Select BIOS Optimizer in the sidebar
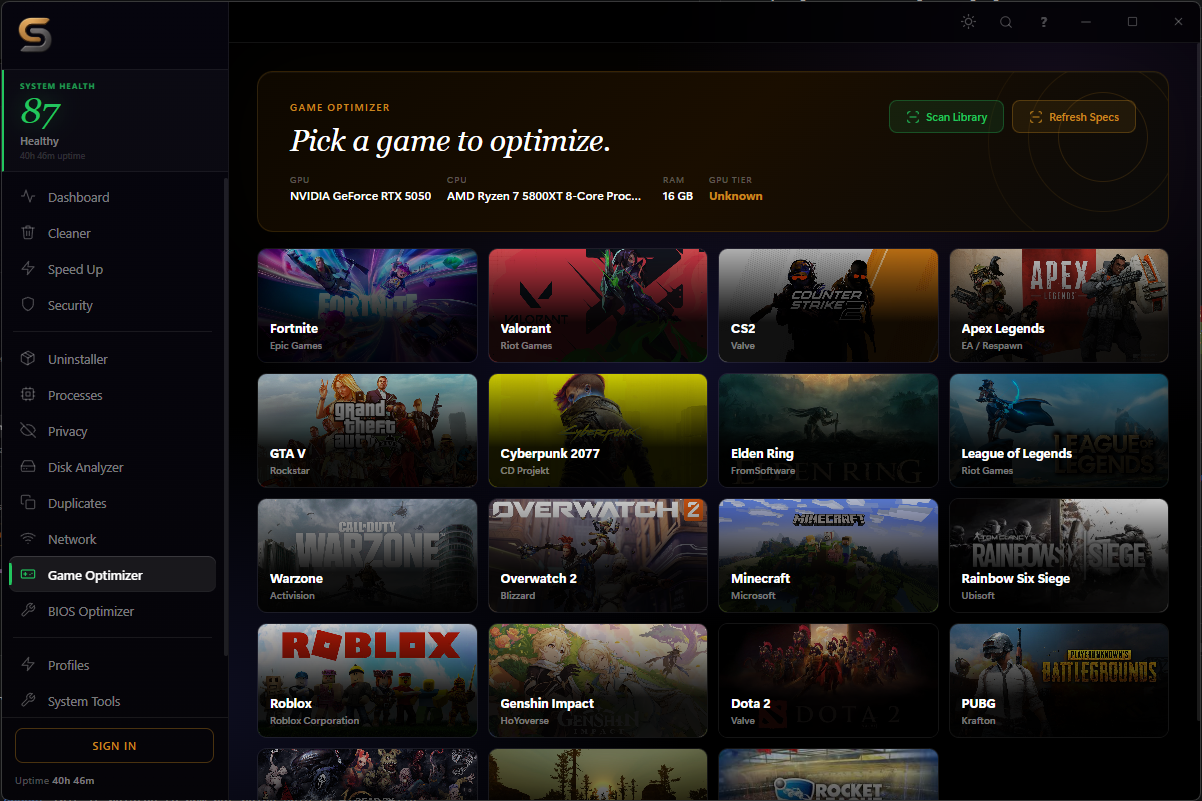Image resolution: width=1202 pixels, height=801 pixels. 112,611
